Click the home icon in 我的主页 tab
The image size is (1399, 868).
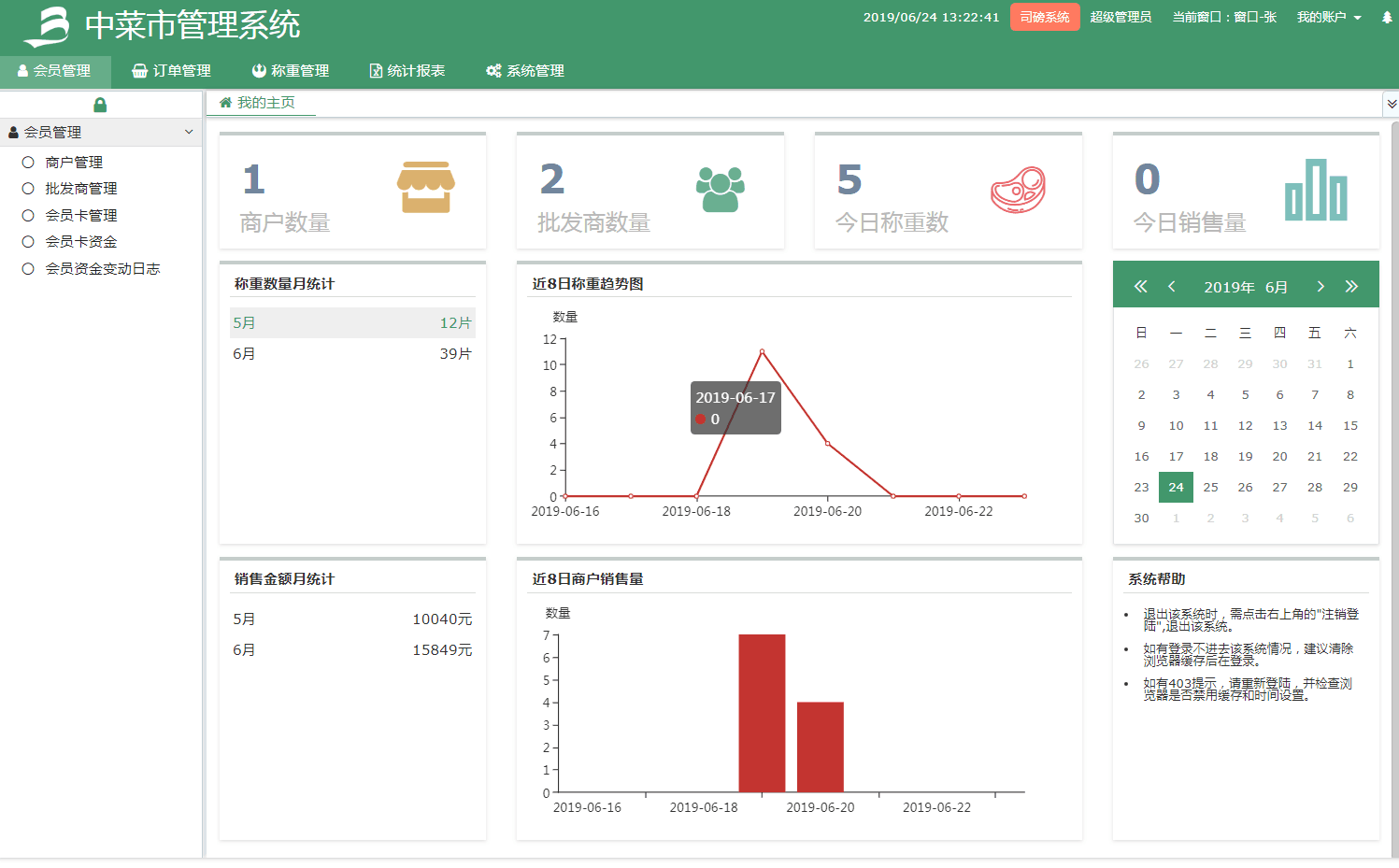(225, 103)
